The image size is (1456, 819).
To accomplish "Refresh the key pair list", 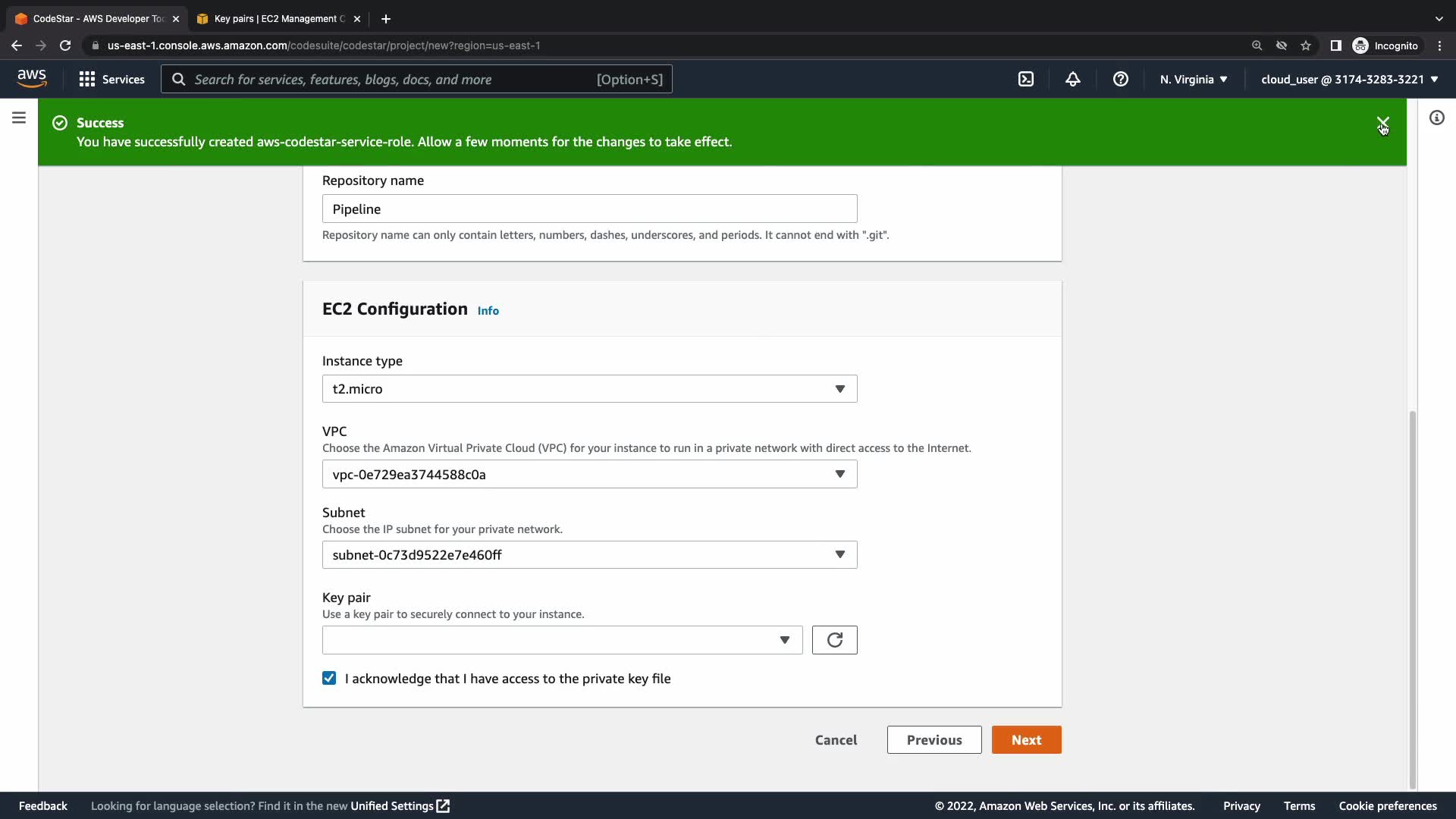I will click(834, 640).
